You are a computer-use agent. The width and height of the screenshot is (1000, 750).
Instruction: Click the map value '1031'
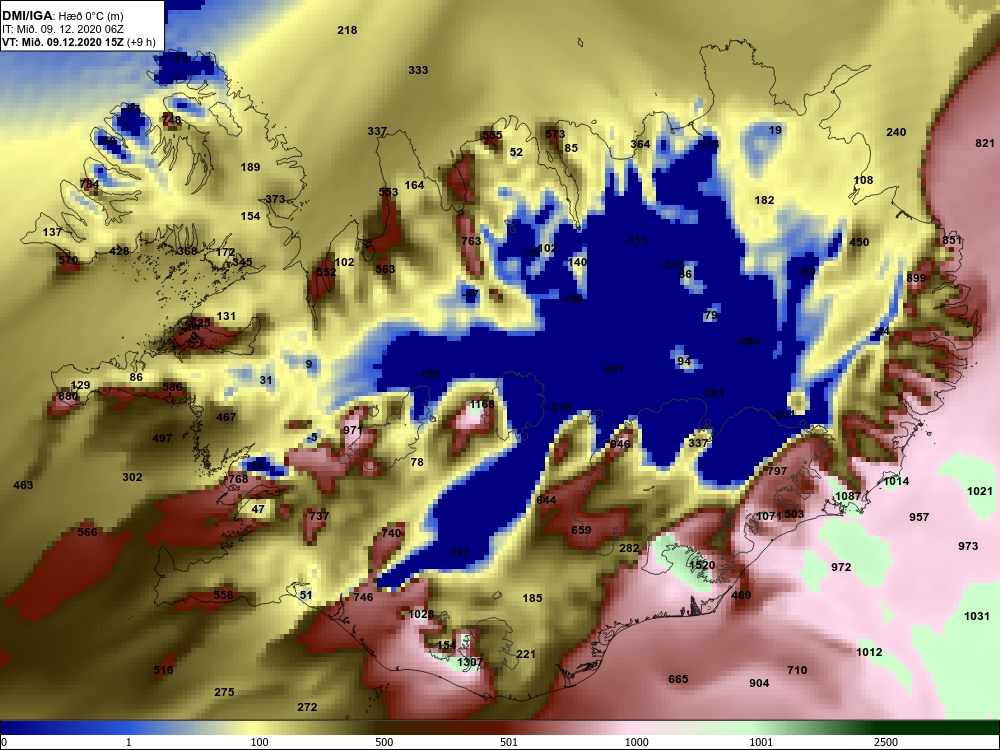pos(977,616)
